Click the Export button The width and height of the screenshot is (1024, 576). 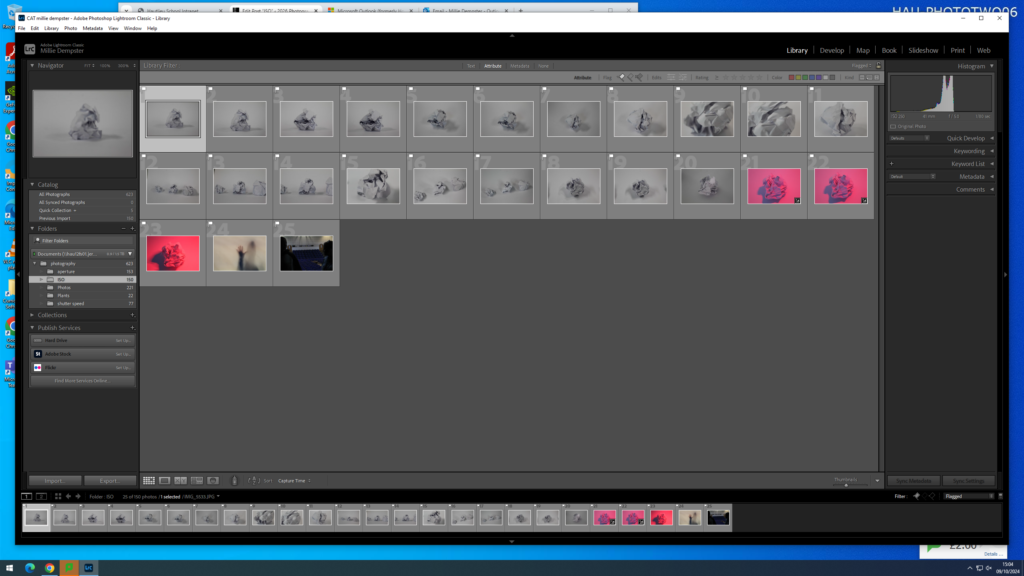pyautogui.click(x=110, y=481)
